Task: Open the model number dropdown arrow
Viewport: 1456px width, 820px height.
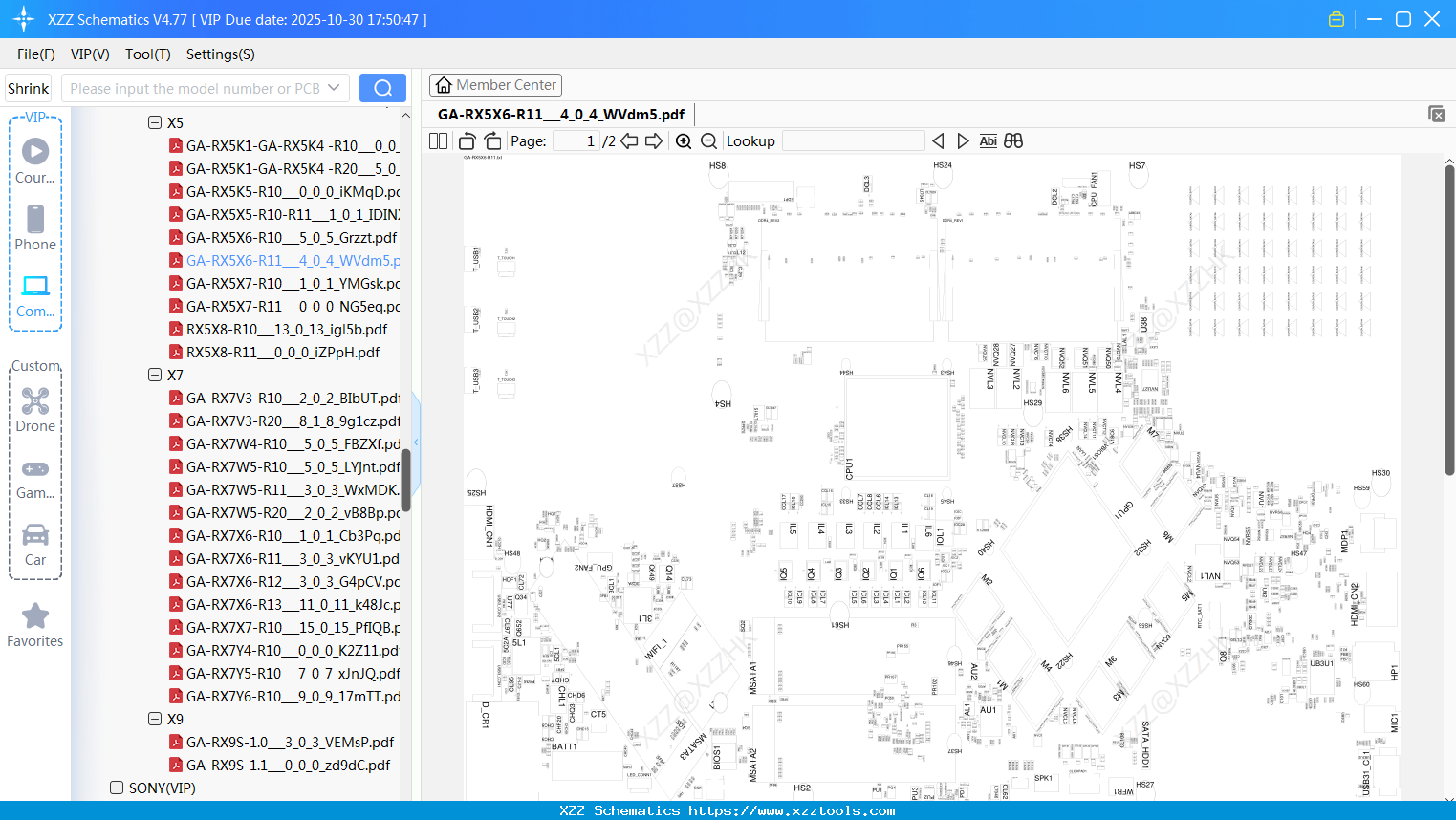Action: (x=334, y=88)
